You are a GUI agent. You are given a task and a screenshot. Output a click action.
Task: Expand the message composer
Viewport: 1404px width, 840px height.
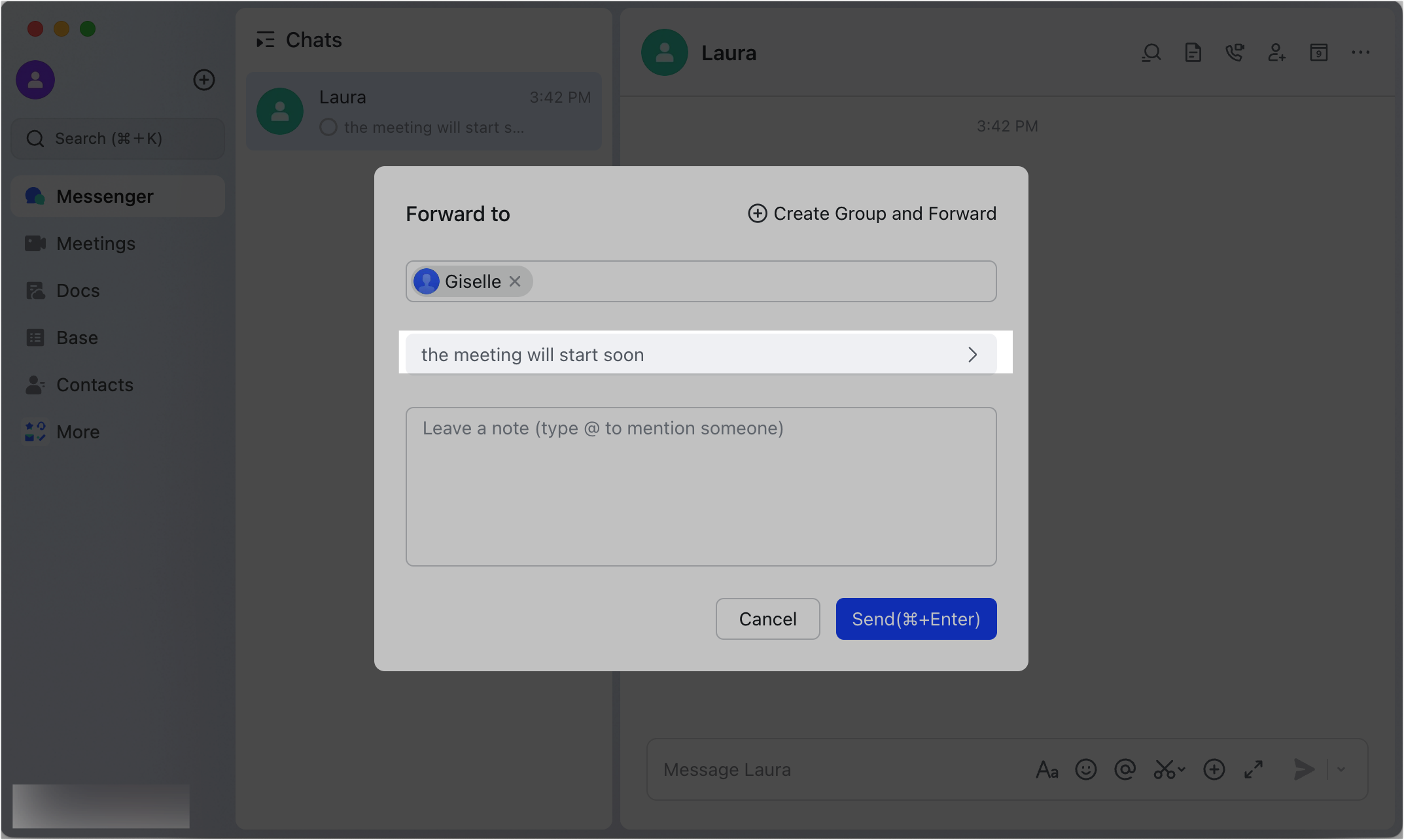point(1254,770)
